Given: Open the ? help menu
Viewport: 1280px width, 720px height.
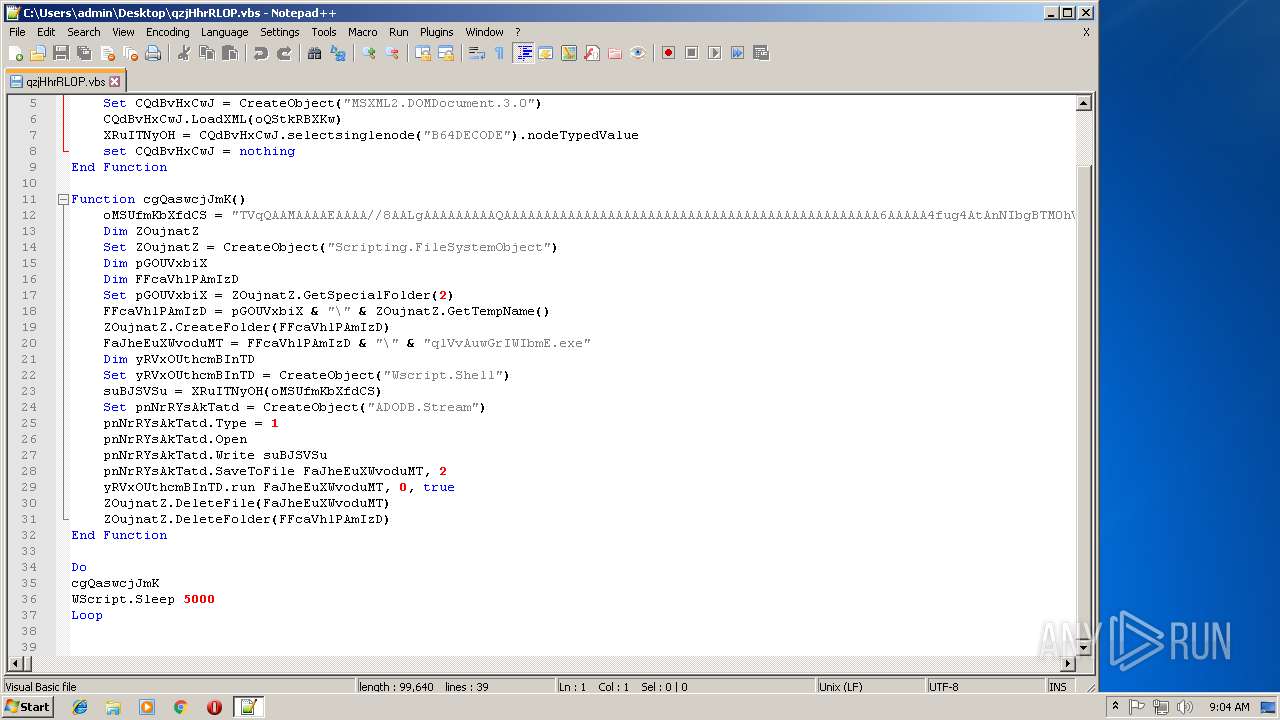Looking at the screenshot, I should click(517, 32).
